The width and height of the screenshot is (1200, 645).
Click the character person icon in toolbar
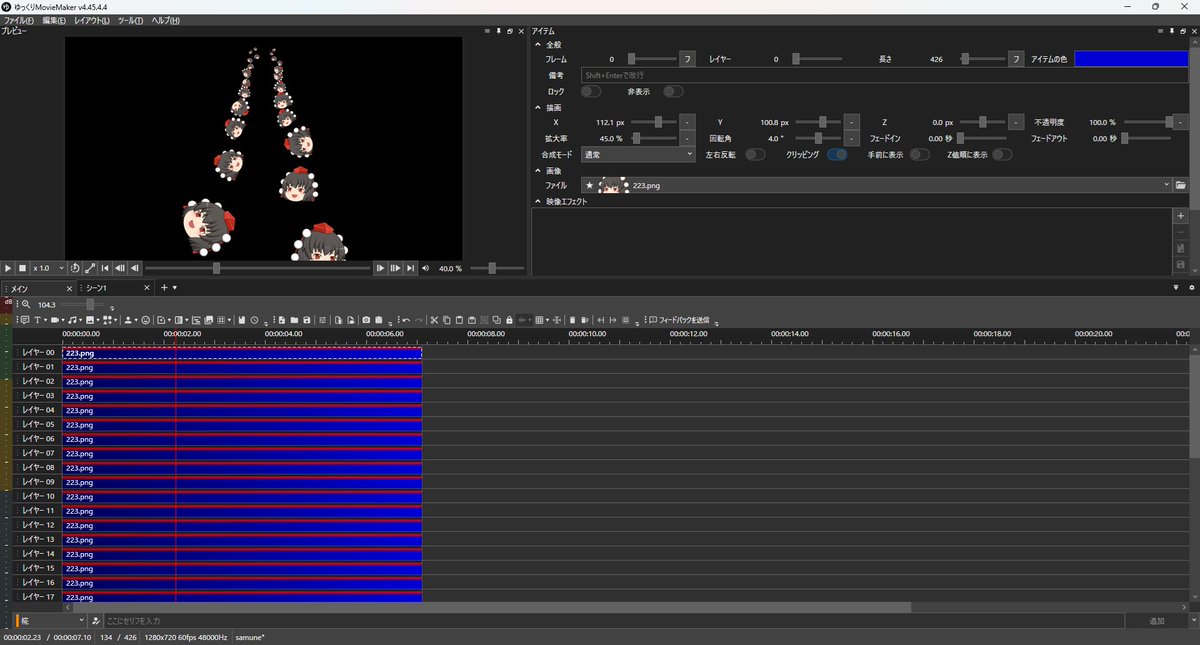127,320
